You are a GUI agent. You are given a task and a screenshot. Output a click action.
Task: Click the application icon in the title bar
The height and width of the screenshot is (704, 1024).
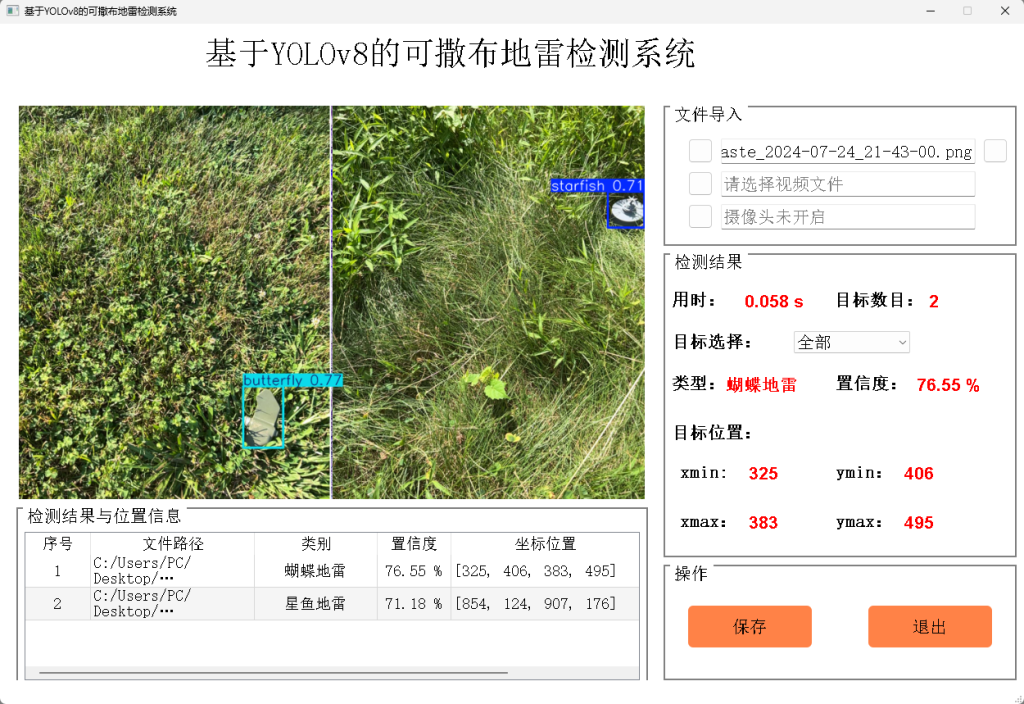12,10
